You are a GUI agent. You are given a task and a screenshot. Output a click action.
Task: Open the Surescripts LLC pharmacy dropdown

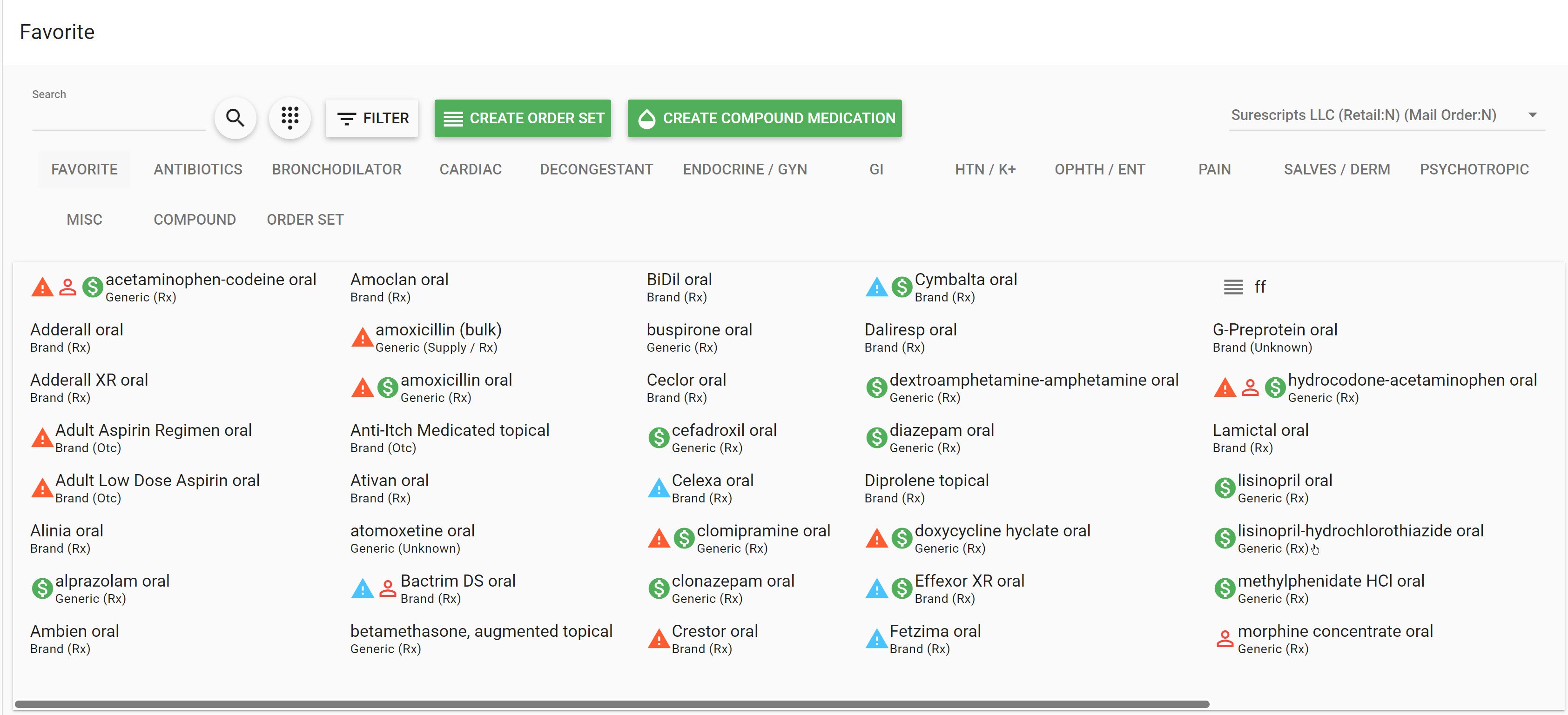point(1534,114)
